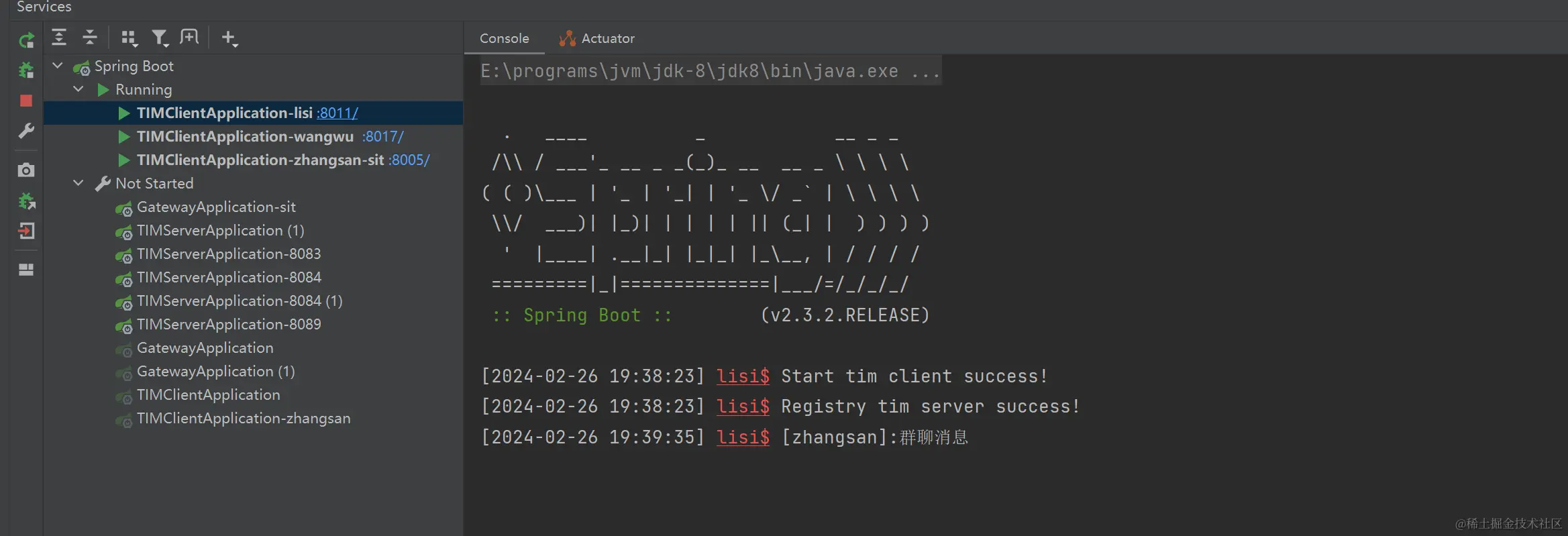Click the green play icon beside Running
This screenshot has width=1568, height=536.
tap(103, 90)
